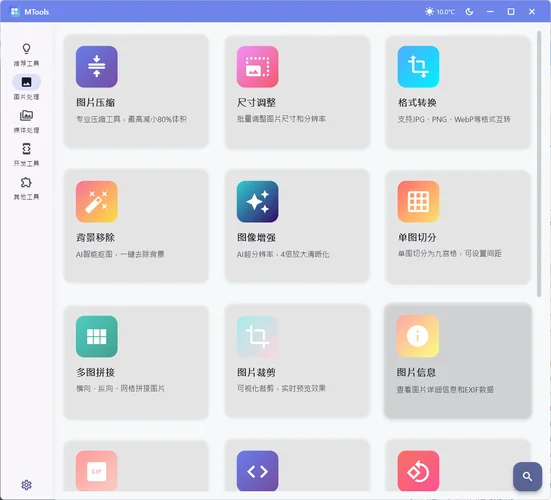The image size is (551, 500).
Task: Click the 图片压缩 purple compress icon
Action: [x=97, y=67]
